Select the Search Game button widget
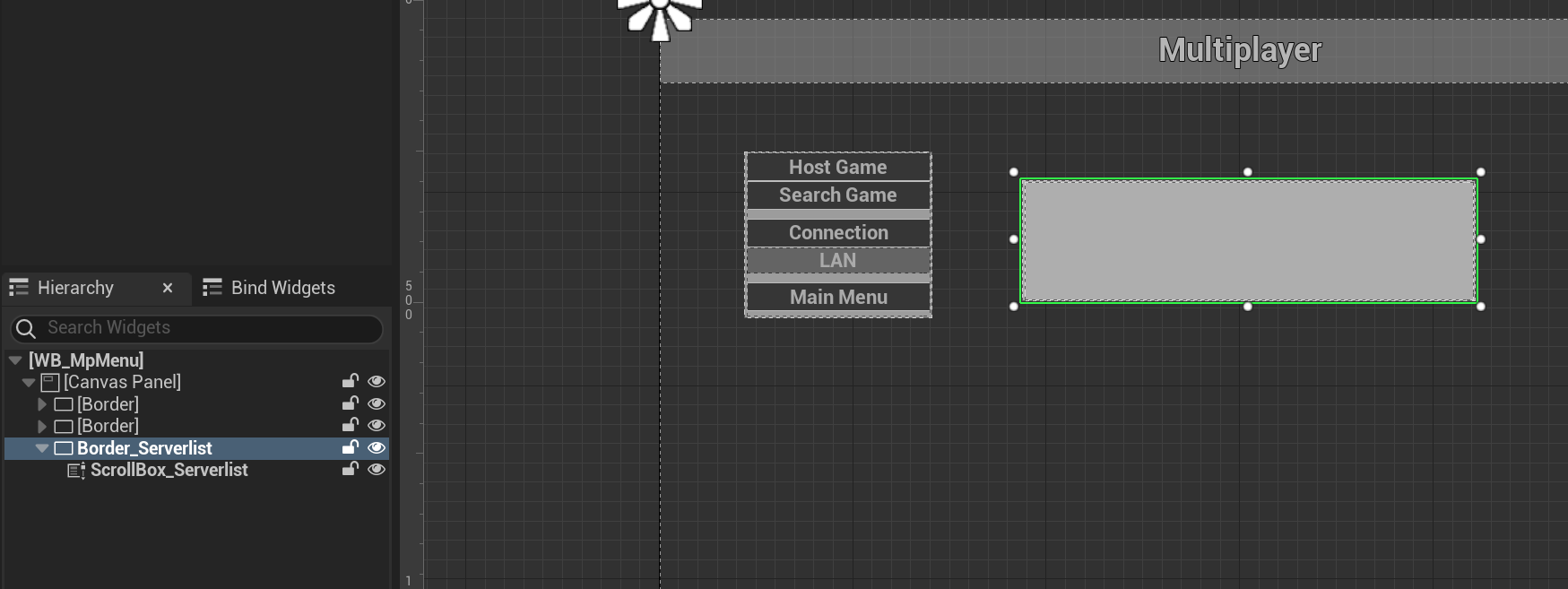1568x589 pixels. [x=838, y=195]
